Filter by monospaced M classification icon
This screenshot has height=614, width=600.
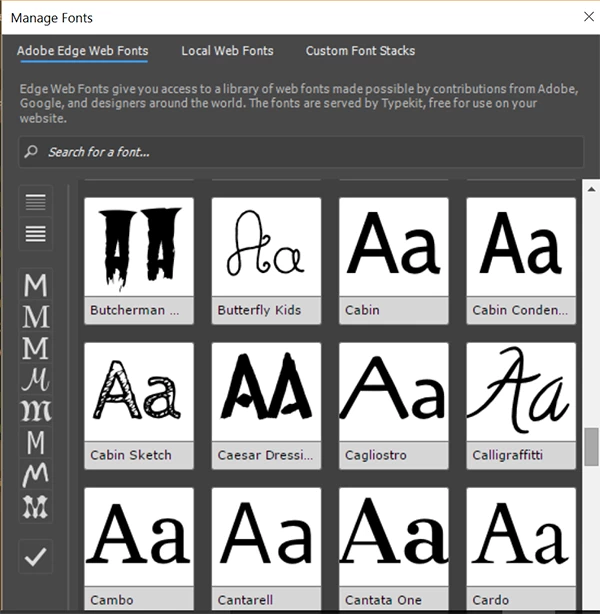click(x=36, y=442)
